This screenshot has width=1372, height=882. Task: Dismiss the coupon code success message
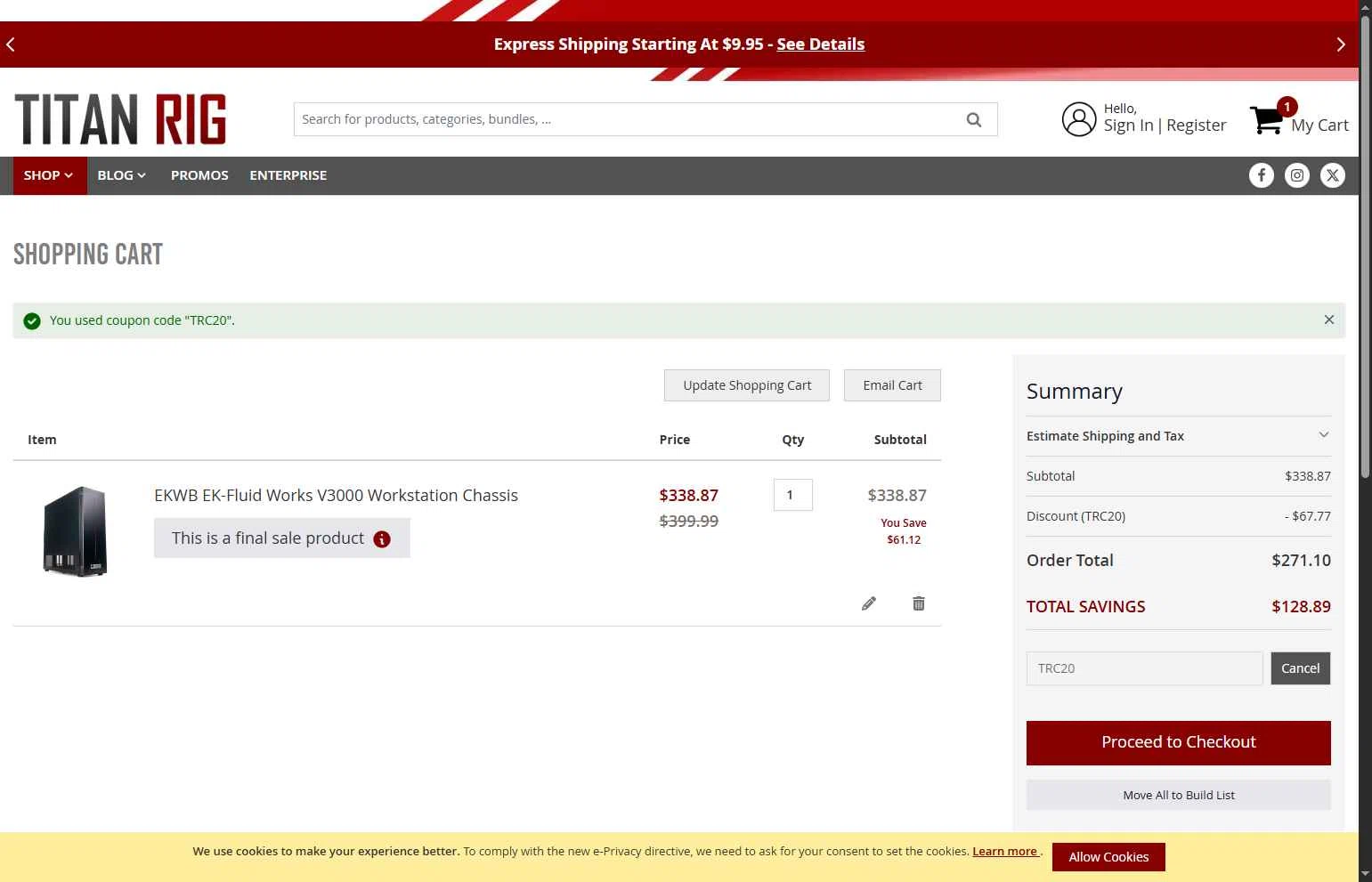1329,320
